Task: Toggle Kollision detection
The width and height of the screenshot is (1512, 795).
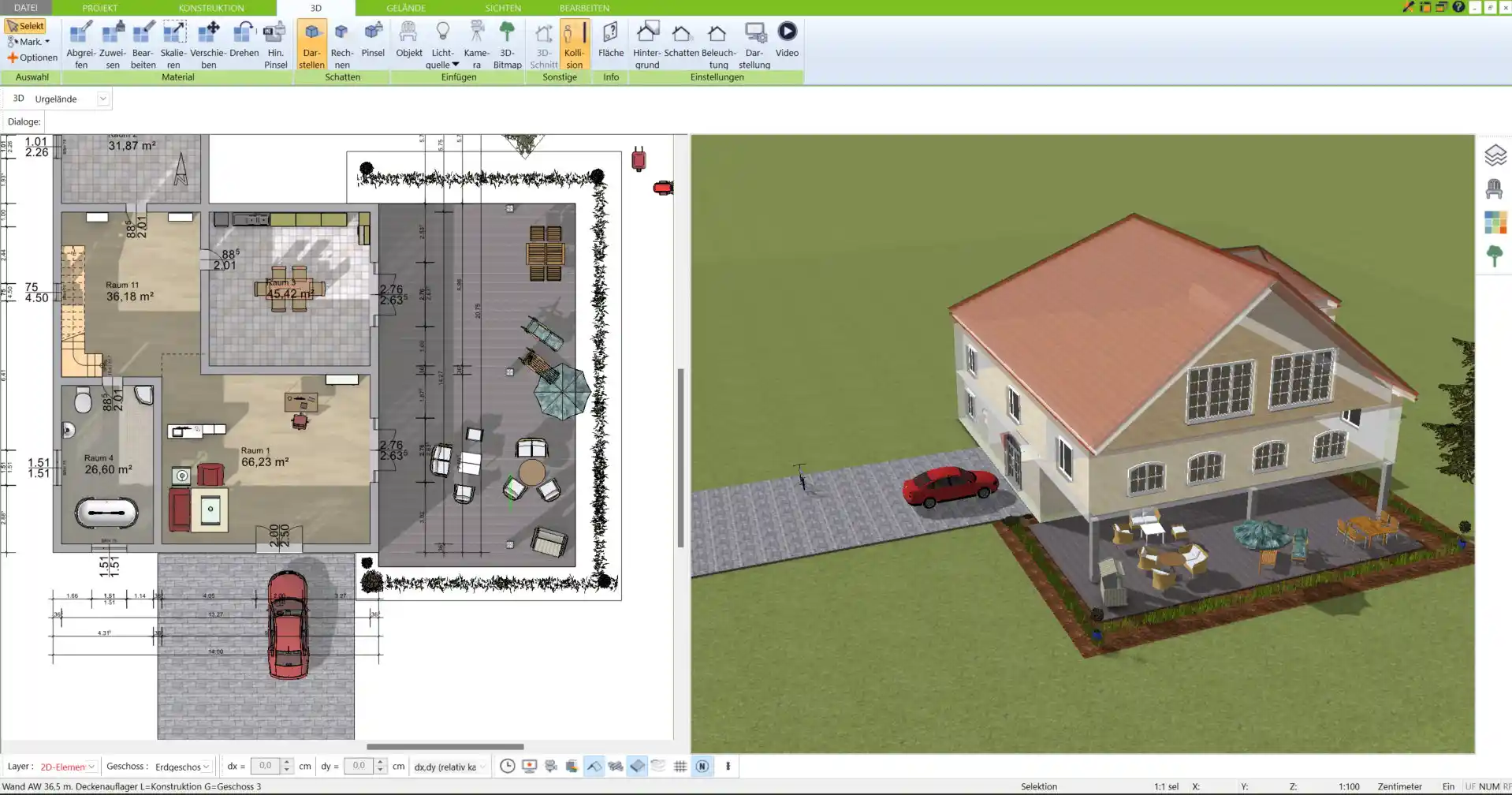Action: pyautogui.click(x=574, y=45)
